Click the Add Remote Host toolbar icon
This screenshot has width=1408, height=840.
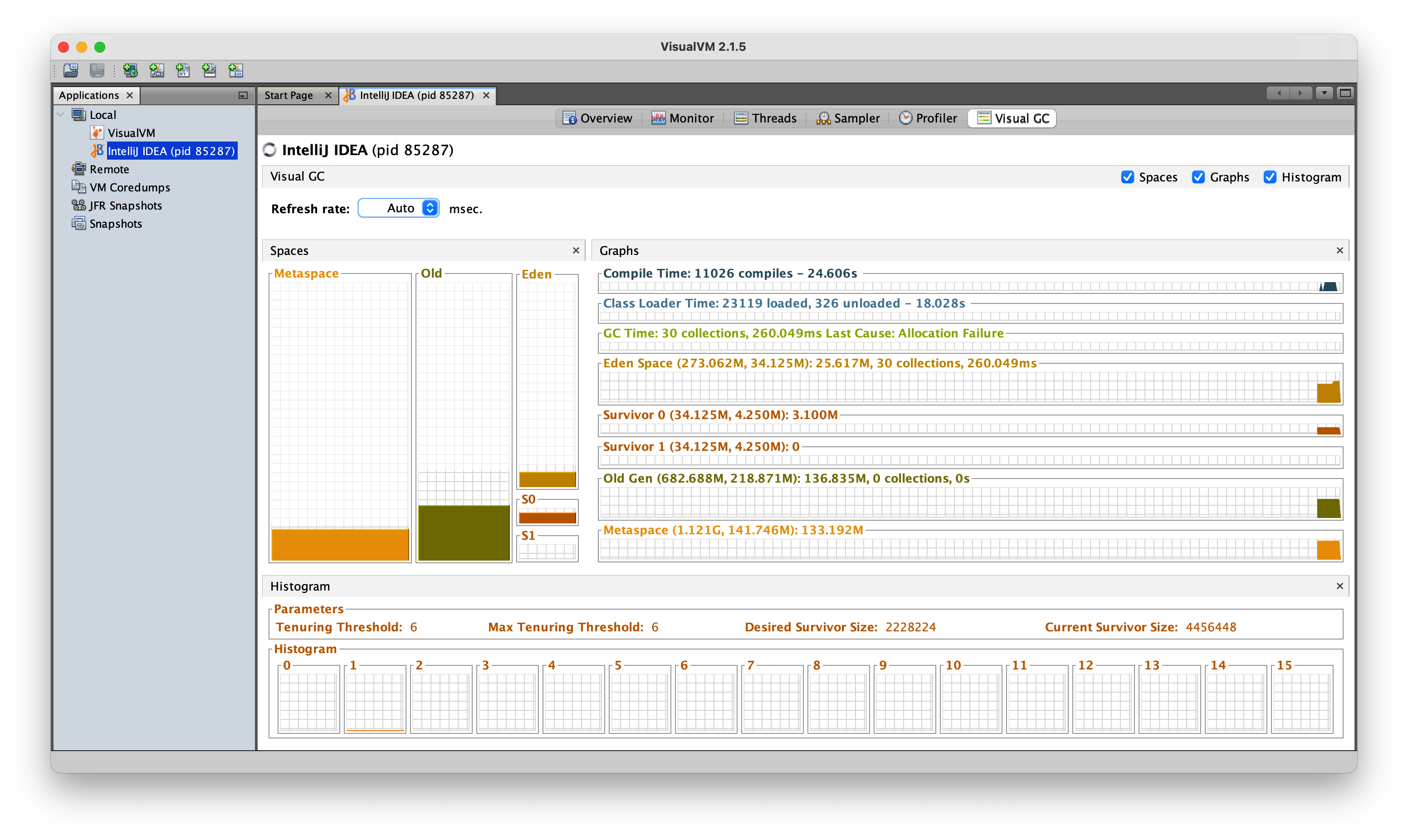pos(130,70)
